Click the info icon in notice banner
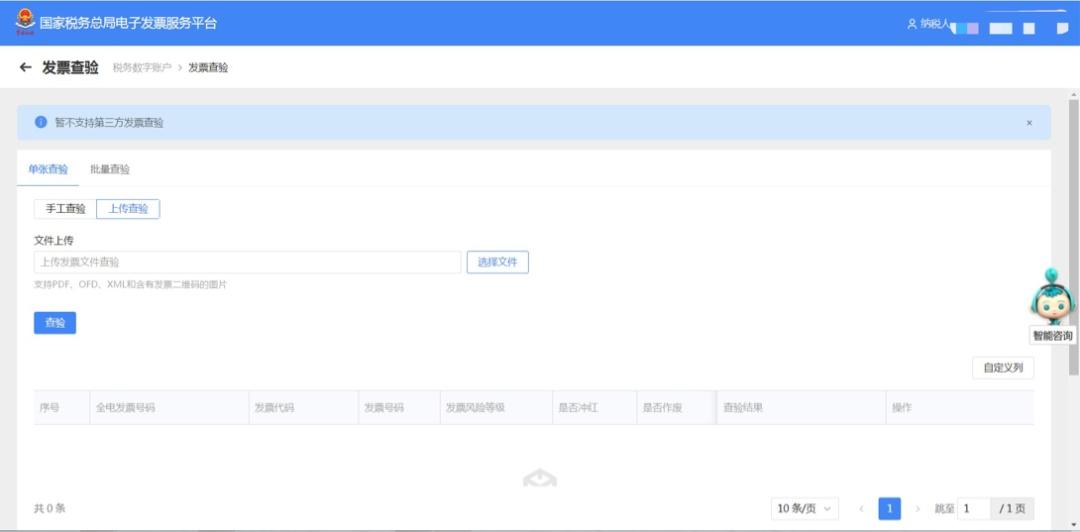This screenshot has height=532, width=1080. (x=41, y=122)
